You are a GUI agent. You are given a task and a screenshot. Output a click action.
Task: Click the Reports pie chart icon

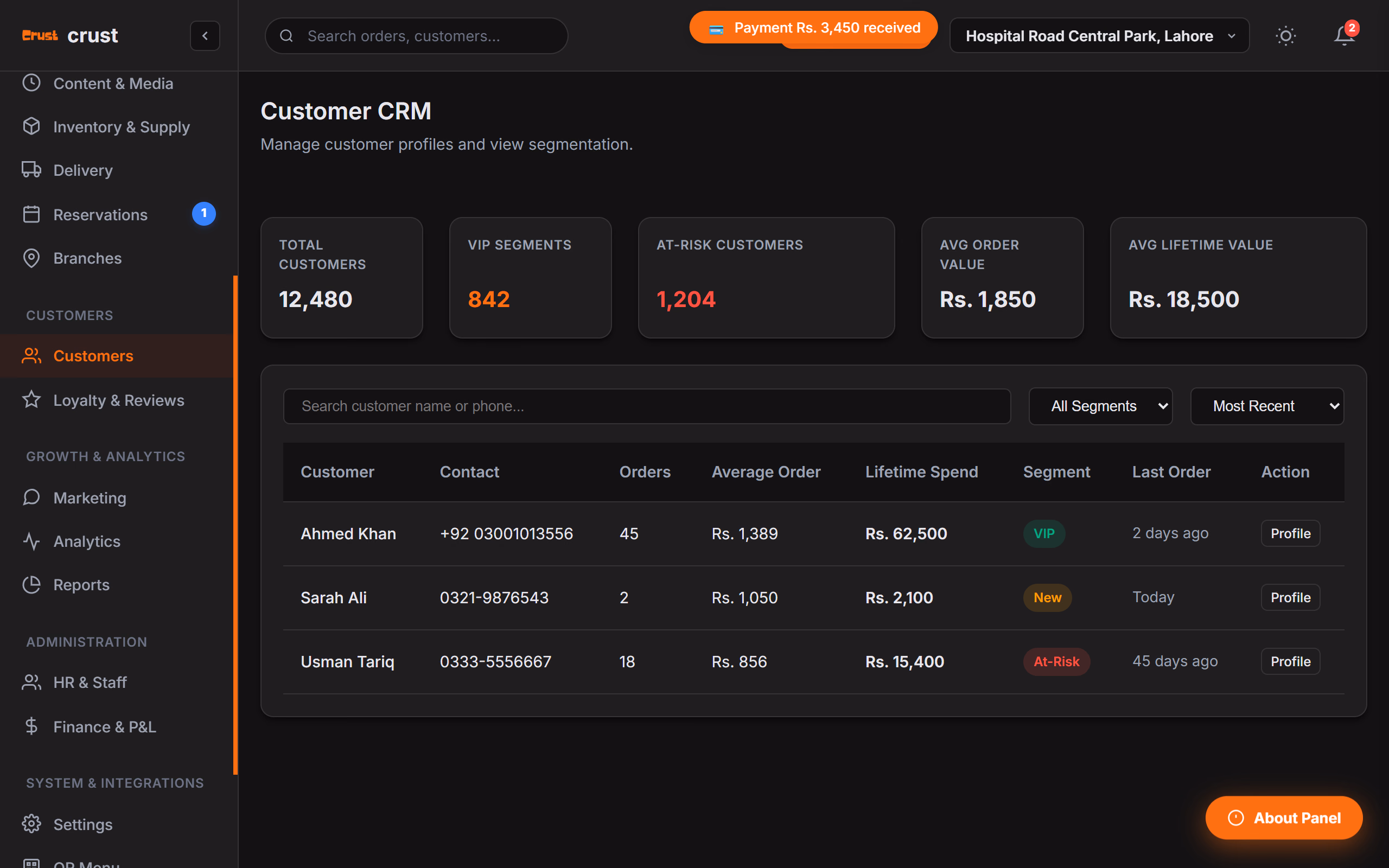point(31,584)
